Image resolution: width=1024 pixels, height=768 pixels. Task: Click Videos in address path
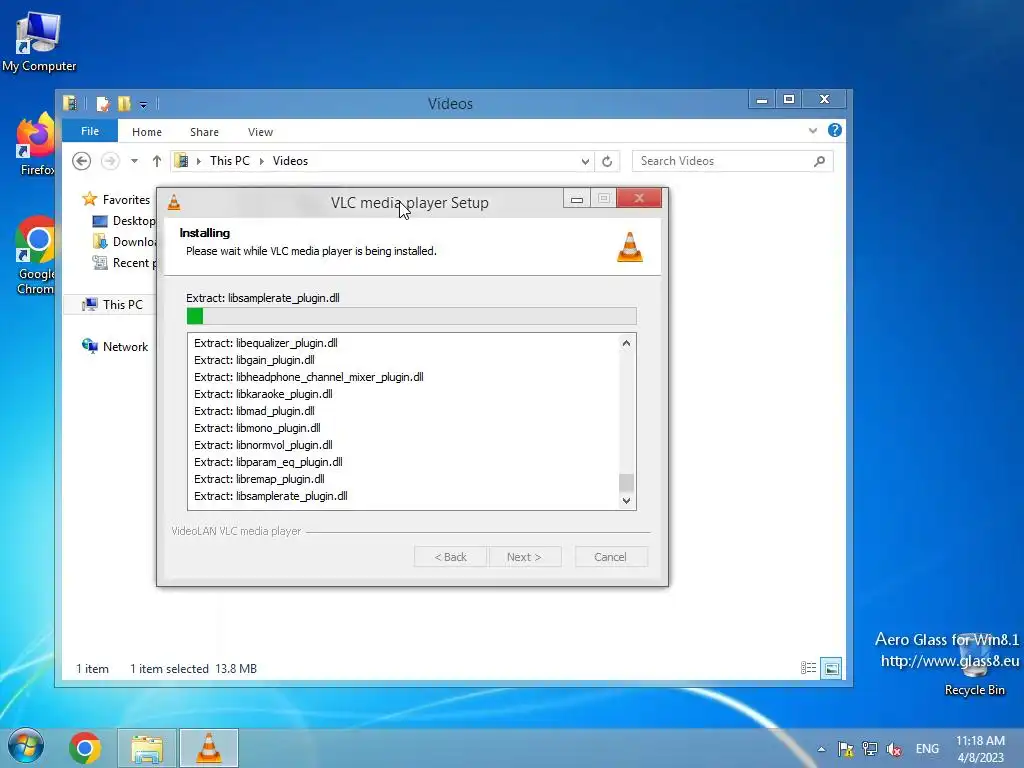pos(290,161)
